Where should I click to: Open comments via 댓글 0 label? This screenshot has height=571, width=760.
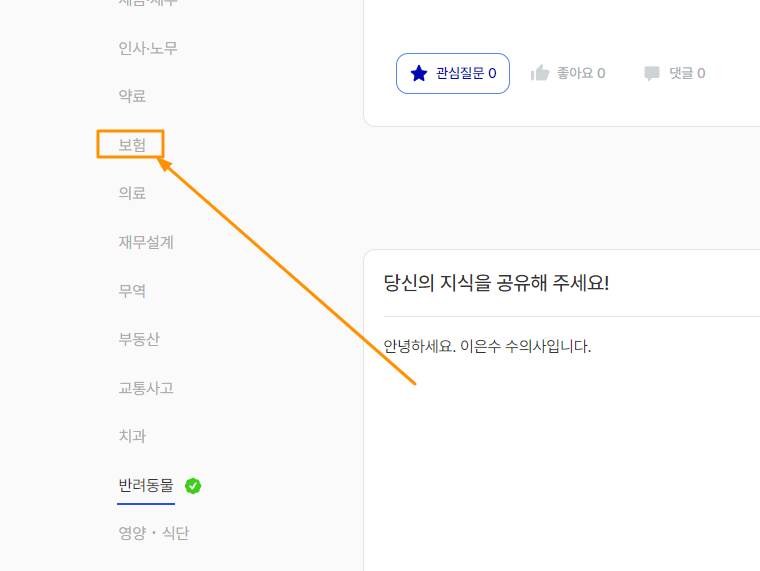click(687, 73)
